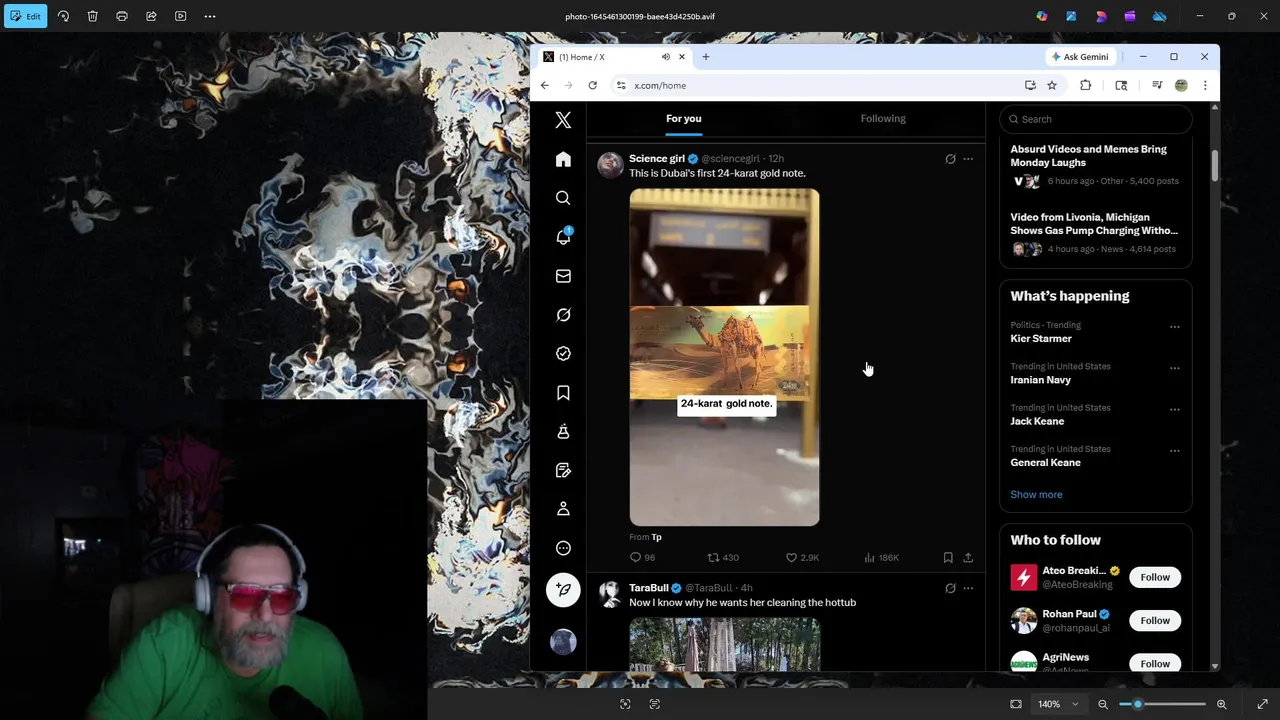The height and width of the screenshot is (720, 1280).
Task: Click the browser page vertical scrollbar
Action: pos(1215,166)
